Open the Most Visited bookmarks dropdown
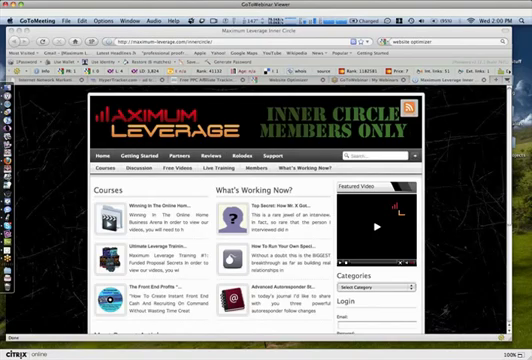 click(x=23, y=53)
